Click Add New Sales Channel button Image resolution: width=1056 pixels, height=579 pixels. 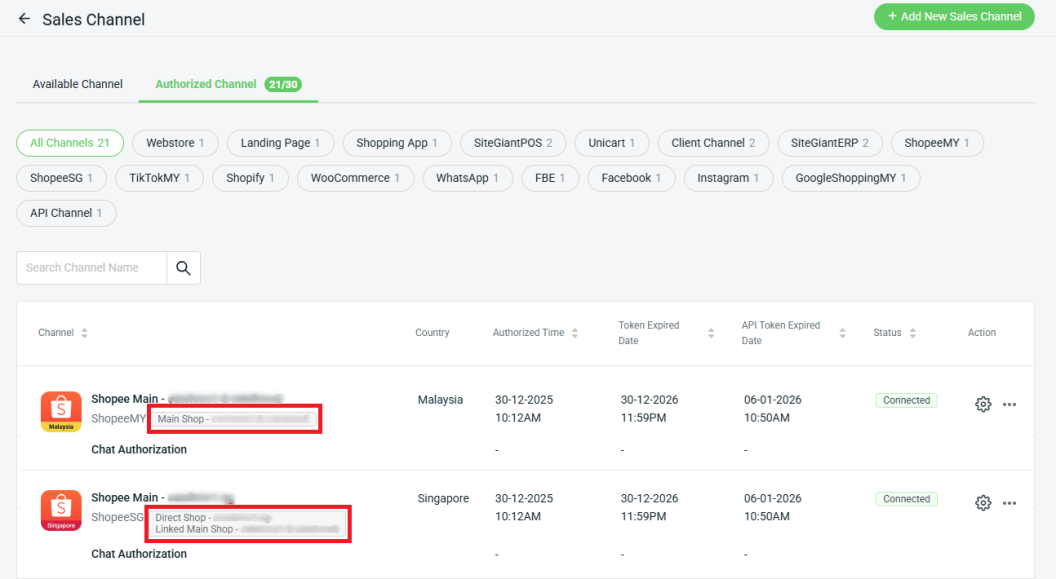(954, 16)
